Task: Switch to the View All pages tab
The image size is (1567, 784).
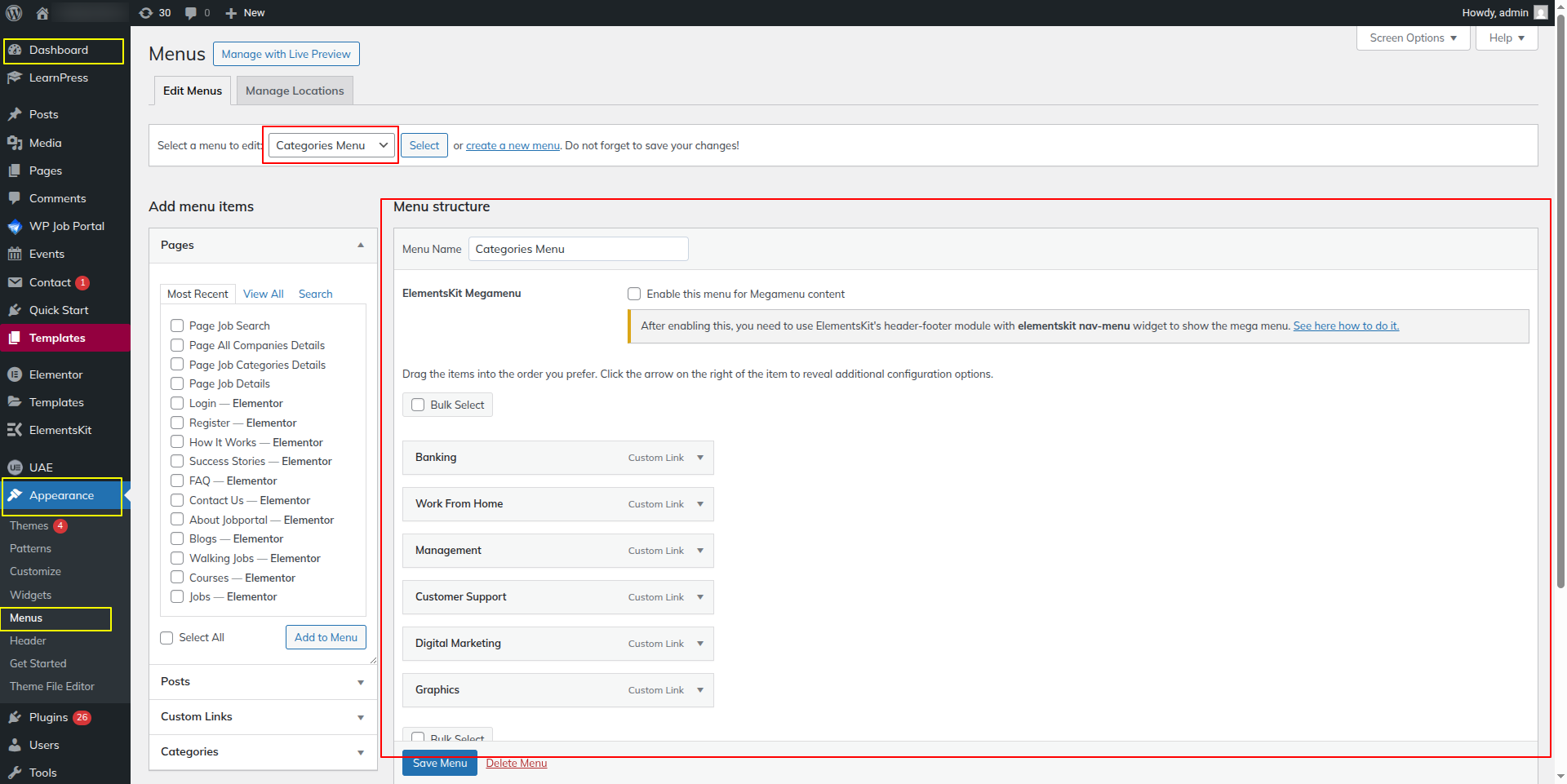Action: [263, 294]
